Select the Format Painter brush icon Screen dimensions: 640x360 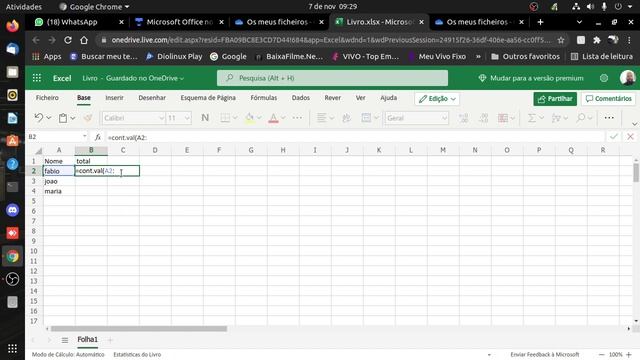[87, 118]
